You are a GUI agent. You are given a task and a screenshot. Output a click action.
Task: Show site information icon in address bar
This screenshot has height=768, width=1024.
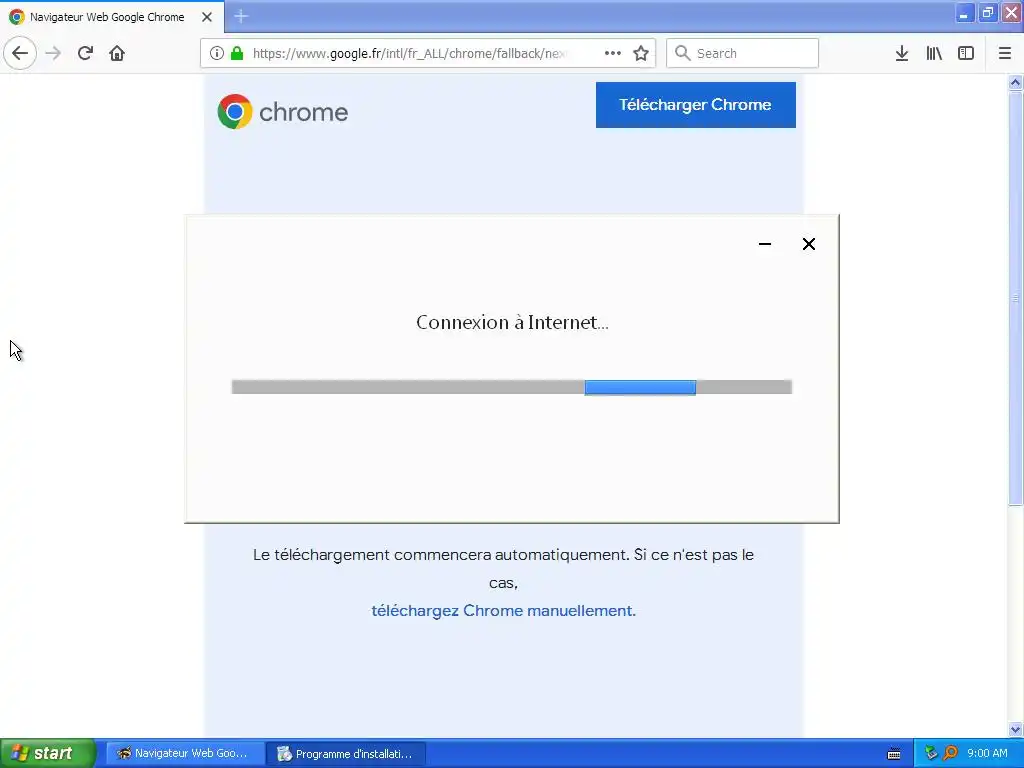217,53
